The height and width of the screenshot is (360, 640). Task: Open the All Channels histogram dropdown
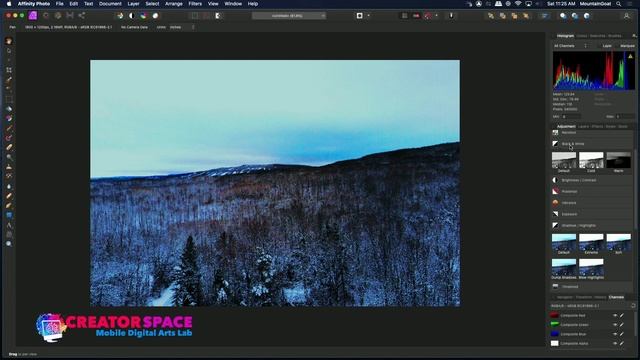(570, 46)
